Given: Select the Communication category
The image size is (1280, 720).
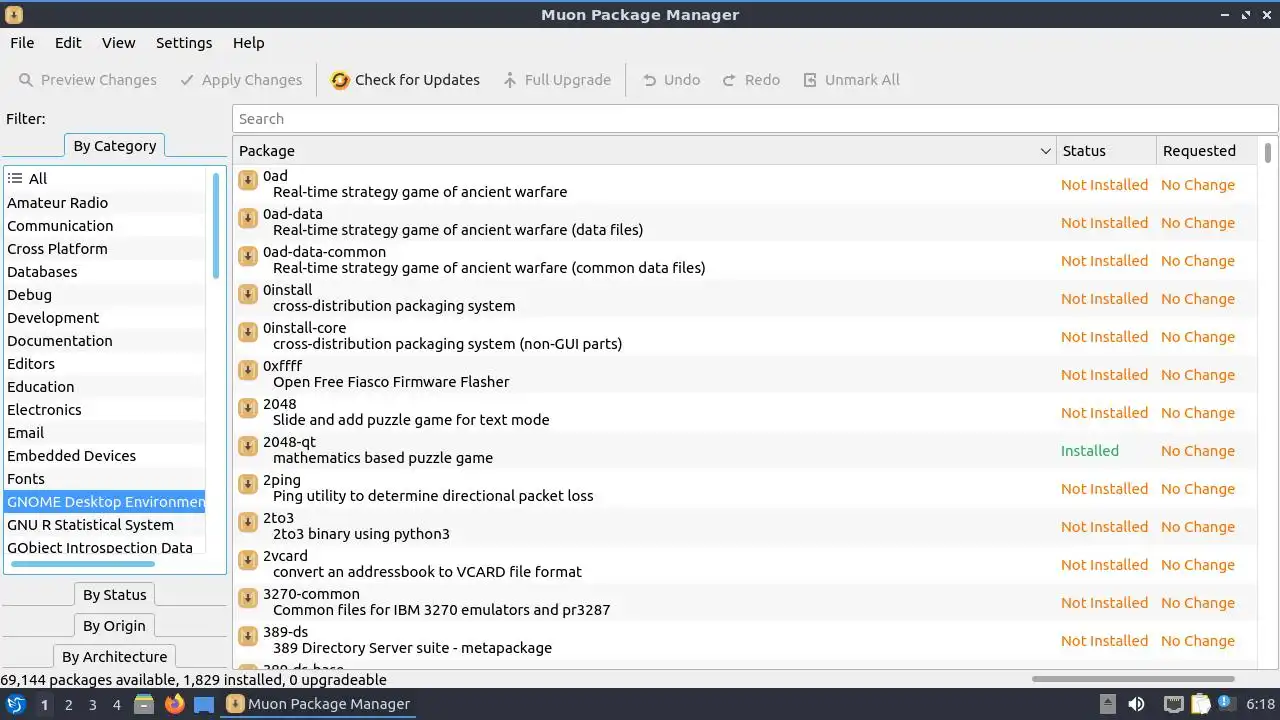Looking at the screenshot, I should pyautogui.click(x=105, y=226).
